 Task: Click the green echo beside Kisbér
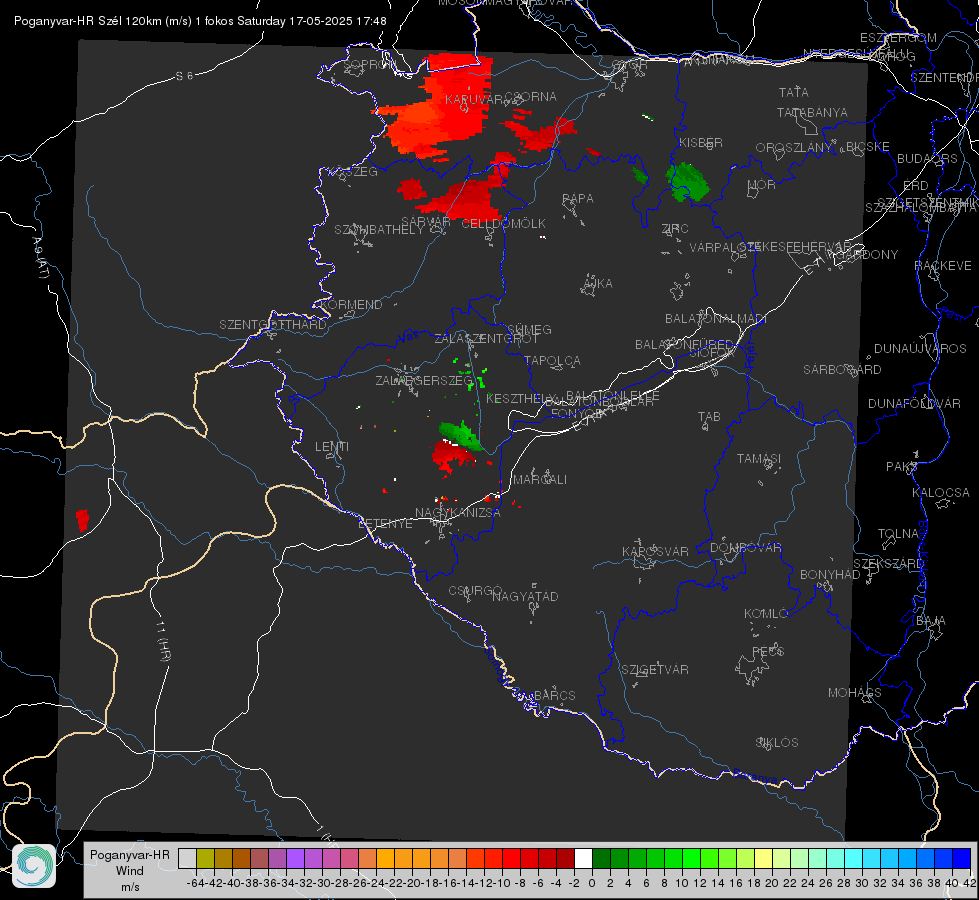tap(687, 182)
